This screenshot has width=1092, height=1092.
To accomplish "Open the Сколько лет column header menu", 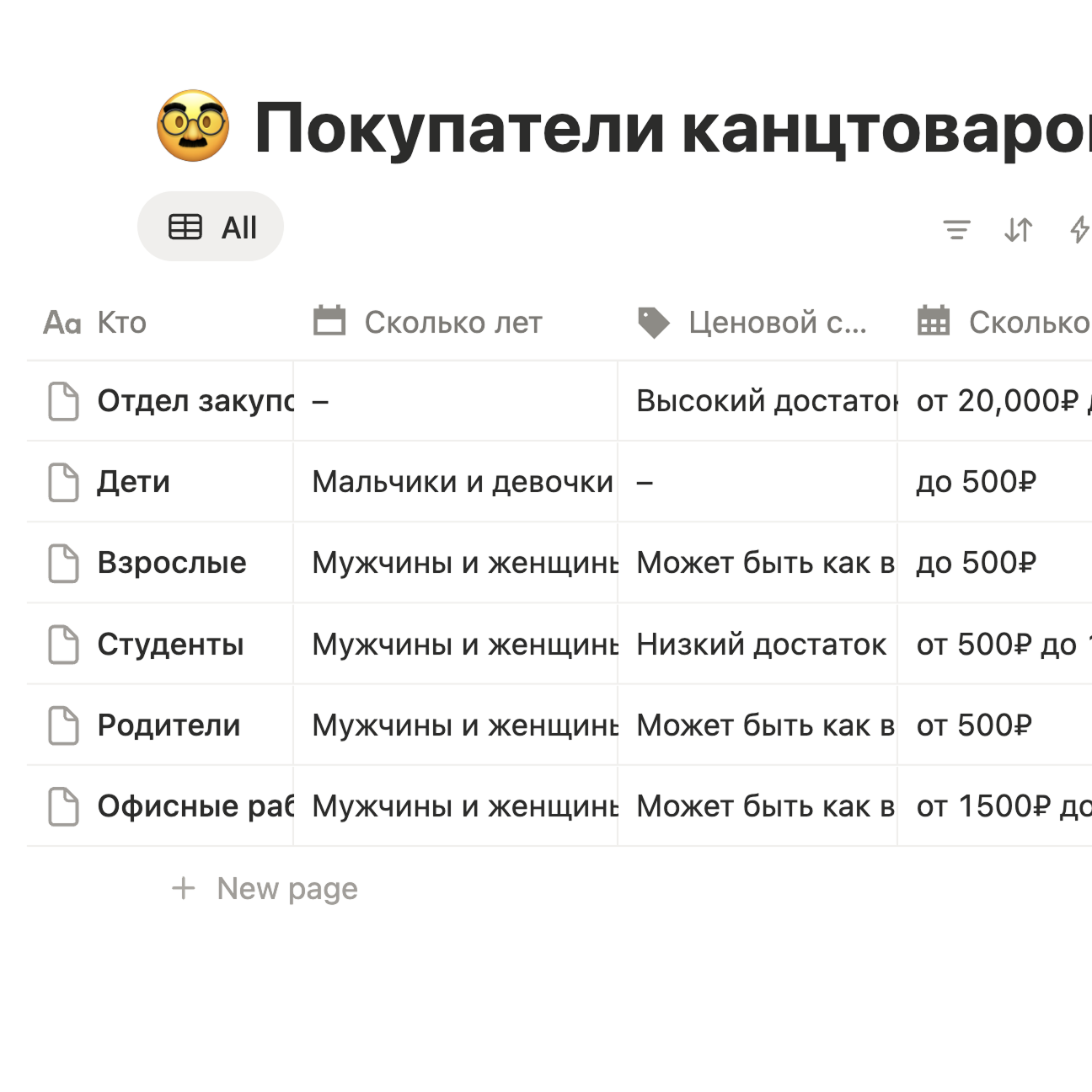I will (x=452, y=323).
